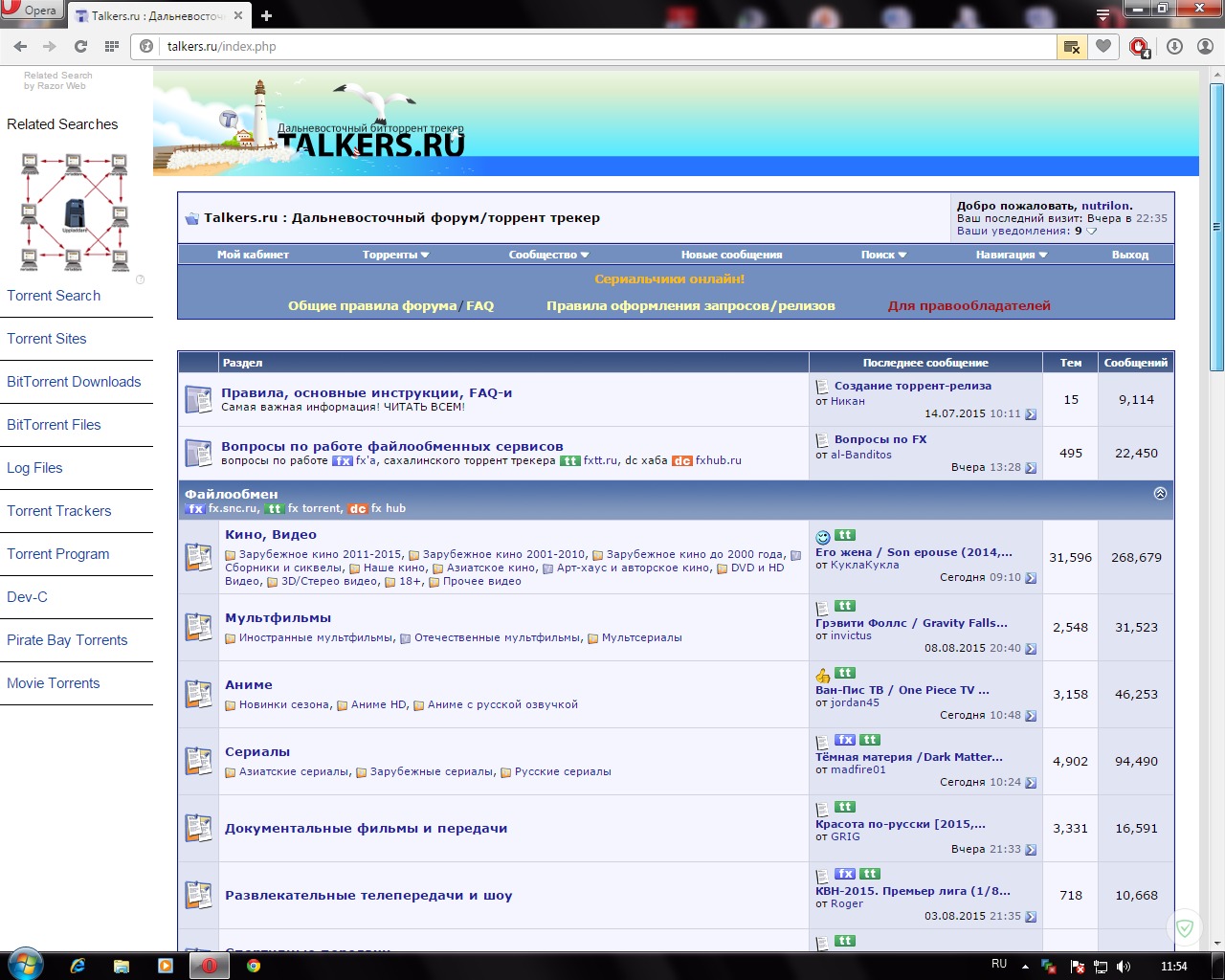Launch Google Chrome from the taskbar

254,966
